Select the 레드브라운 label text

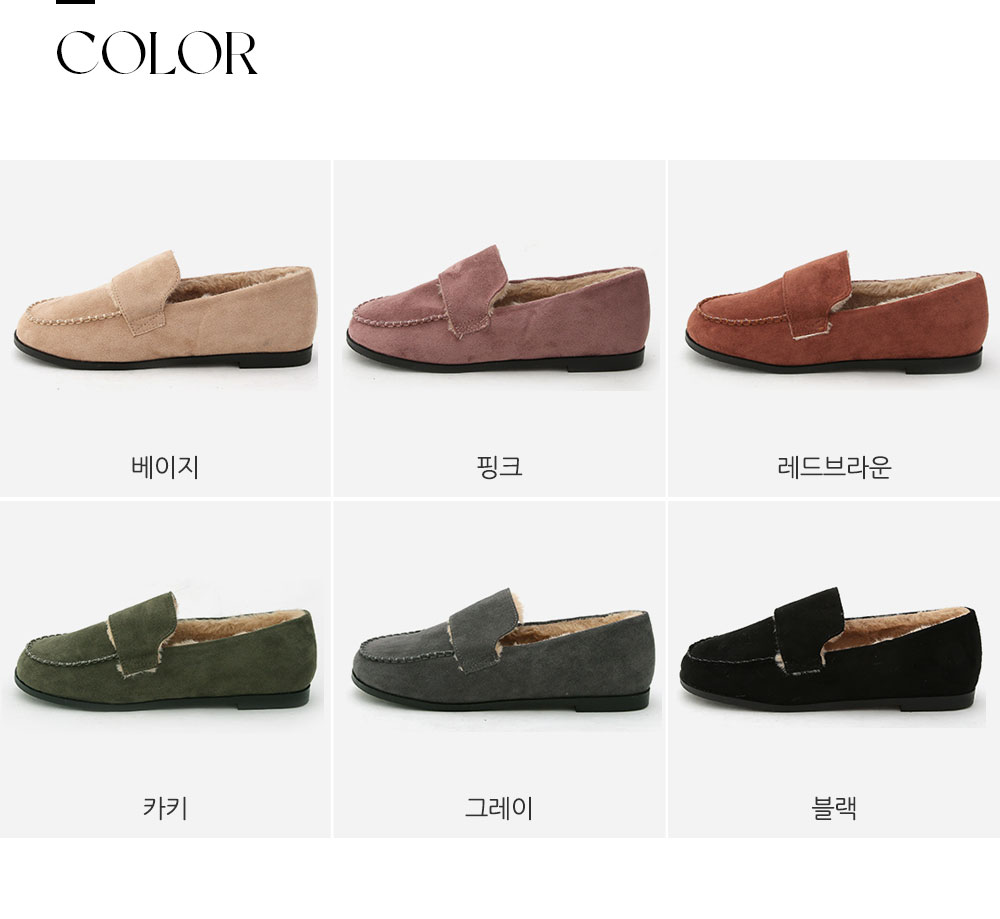[x=834, y=467]
